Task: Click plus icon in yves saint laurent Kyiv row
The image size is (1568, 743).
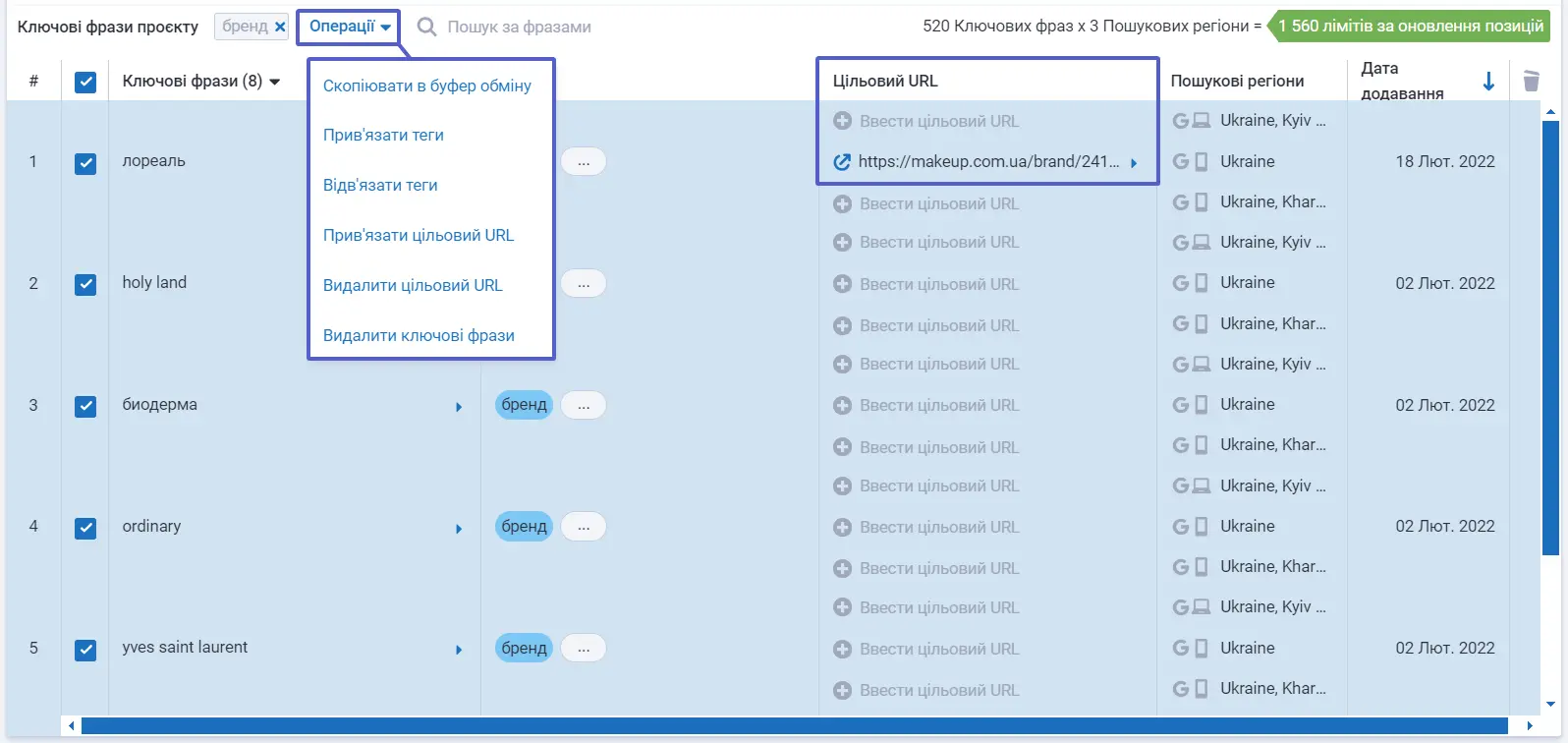Action: (x=842, y=607)
